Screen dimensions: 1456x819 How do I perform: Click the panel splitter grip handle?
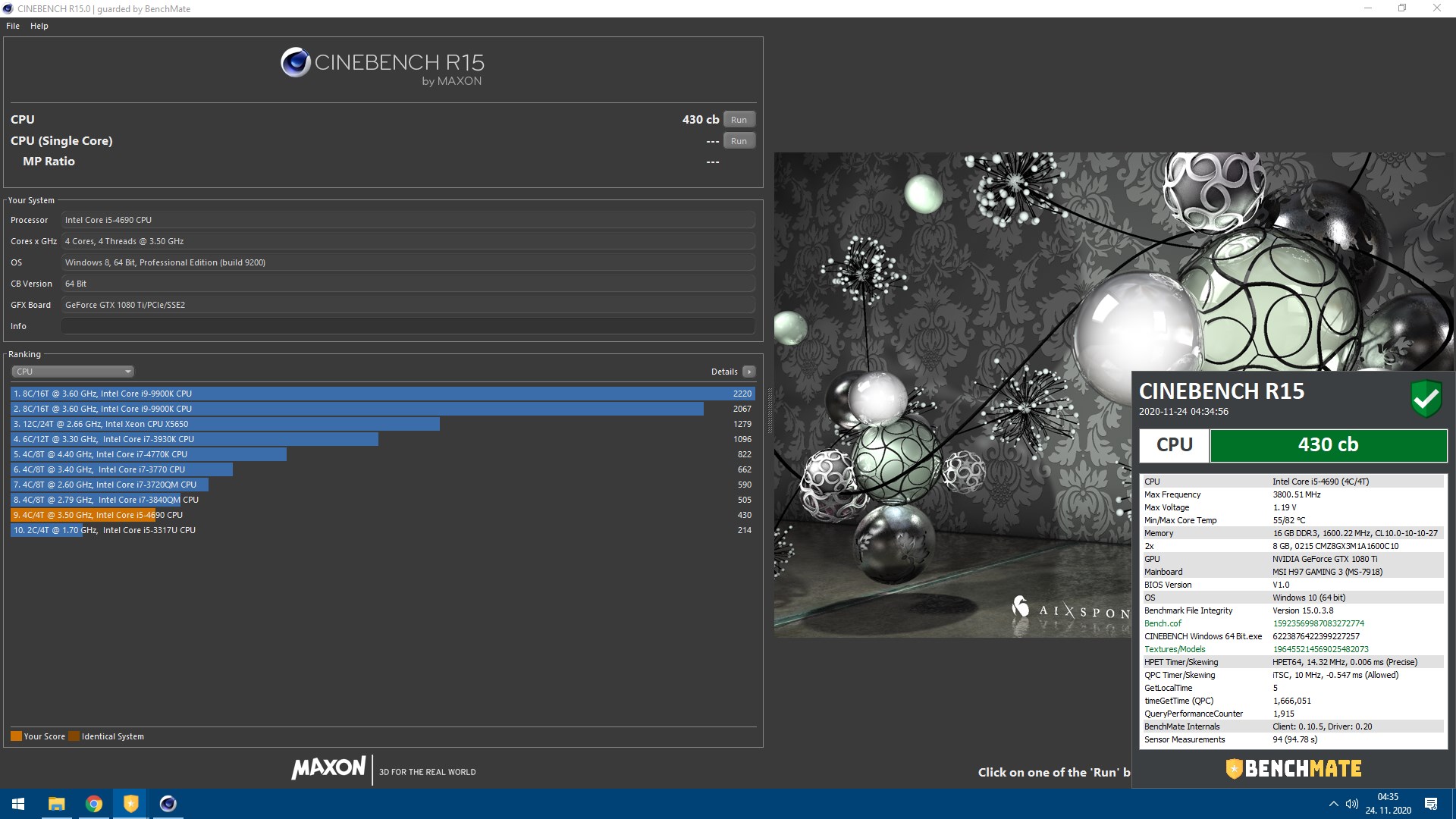[769, 410]
